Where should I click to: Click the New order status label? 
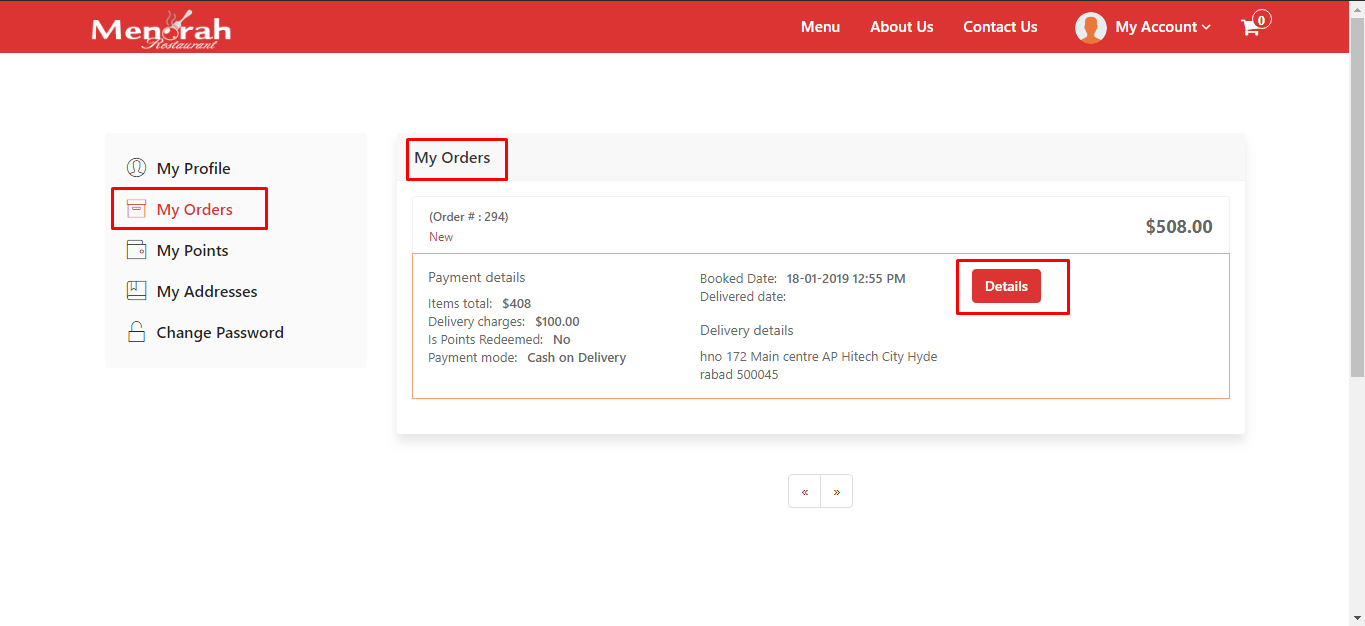pyautogui.click(x=441, y=237)
